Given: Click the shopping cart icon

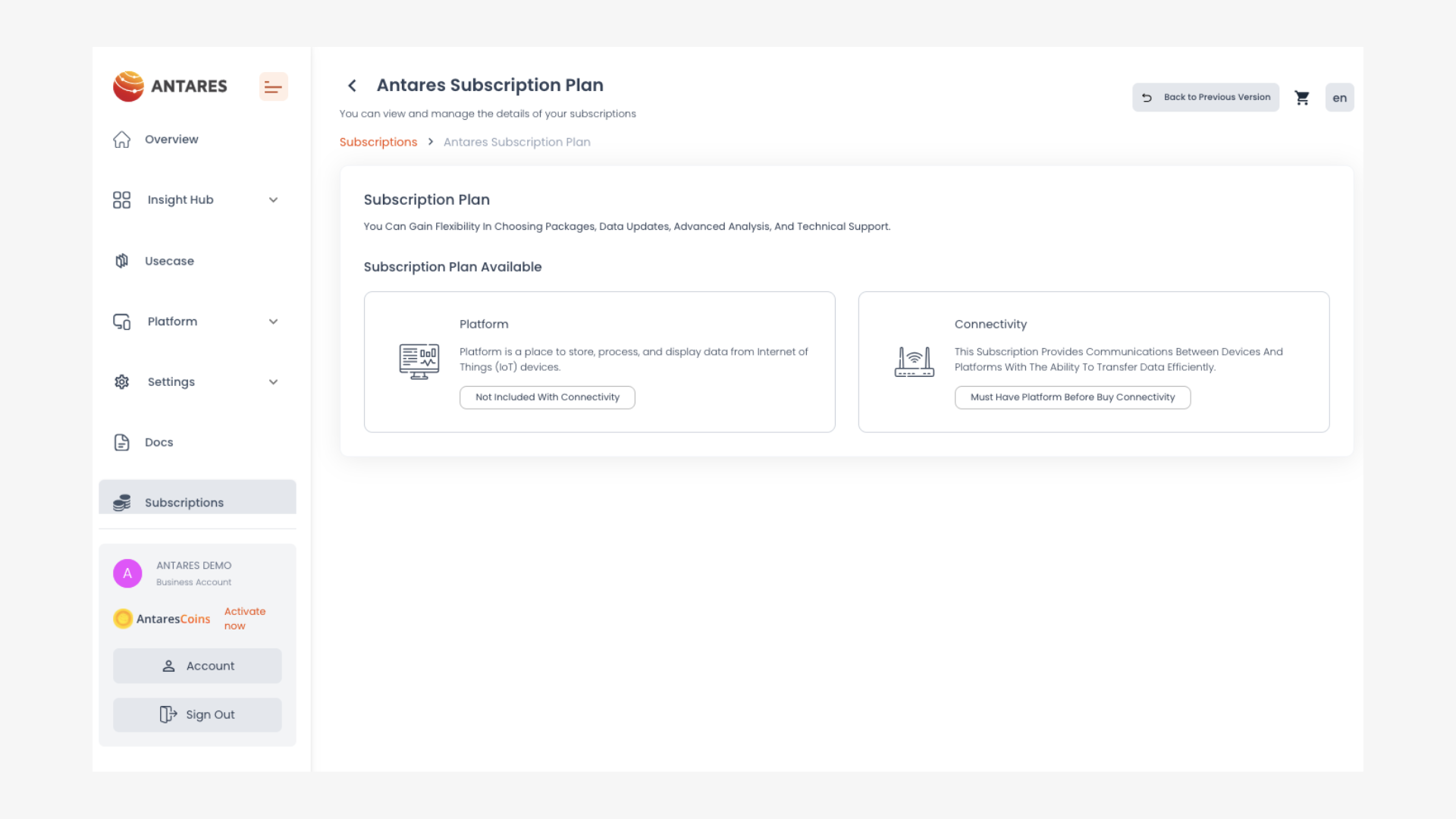Looking at the screenshot, I should point(1301,98).
